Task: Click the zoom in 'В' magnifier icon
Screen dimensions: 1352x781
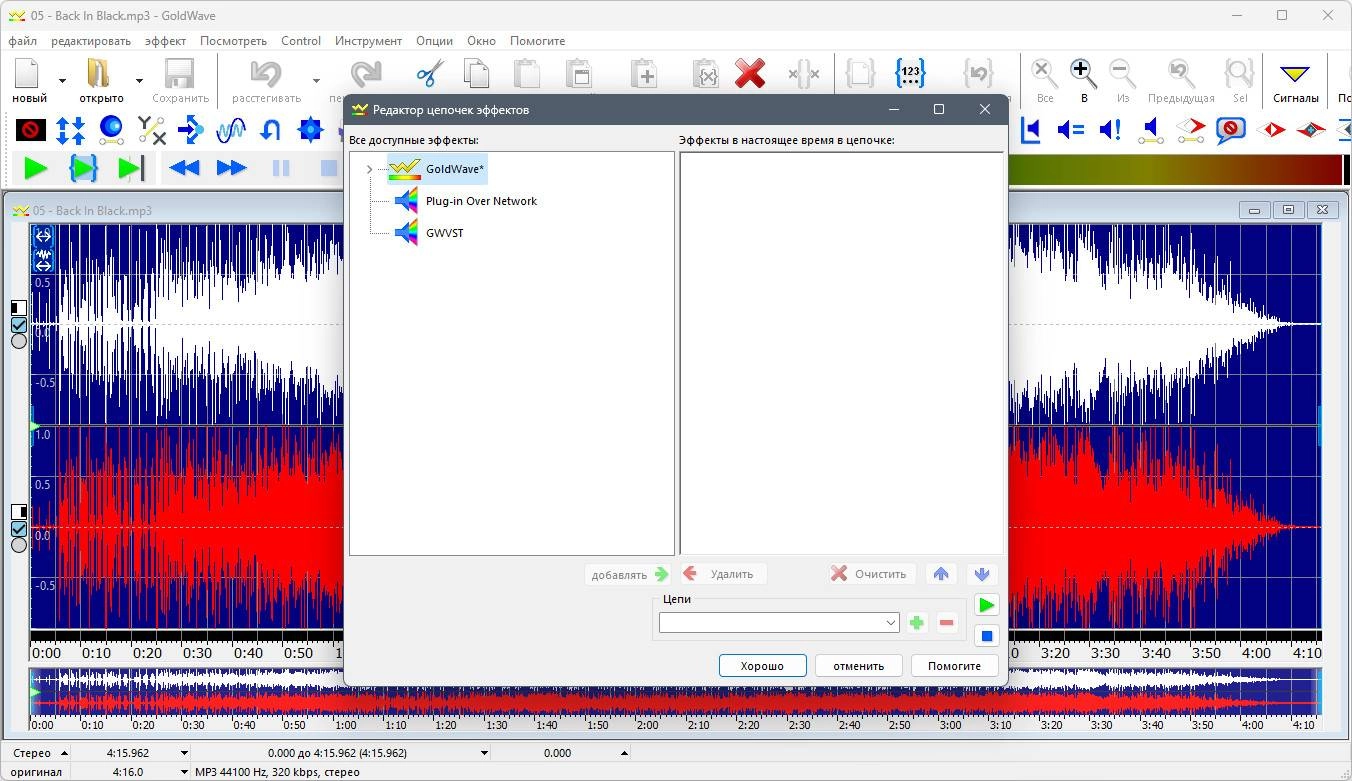Action: [x=1083, y=74]
